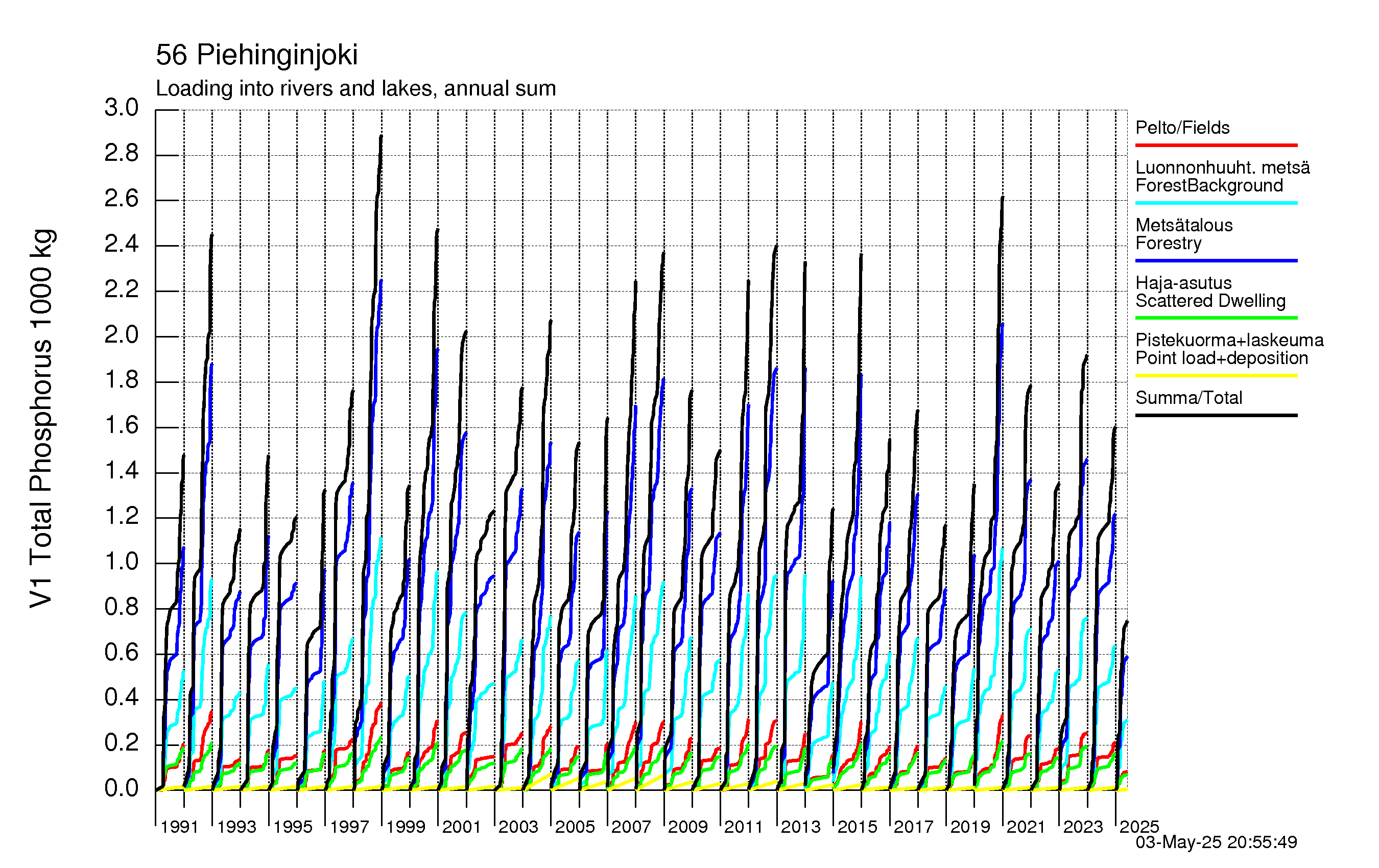Click the y-axis value 2.8

pyautogui.click(x=122, y=154)
